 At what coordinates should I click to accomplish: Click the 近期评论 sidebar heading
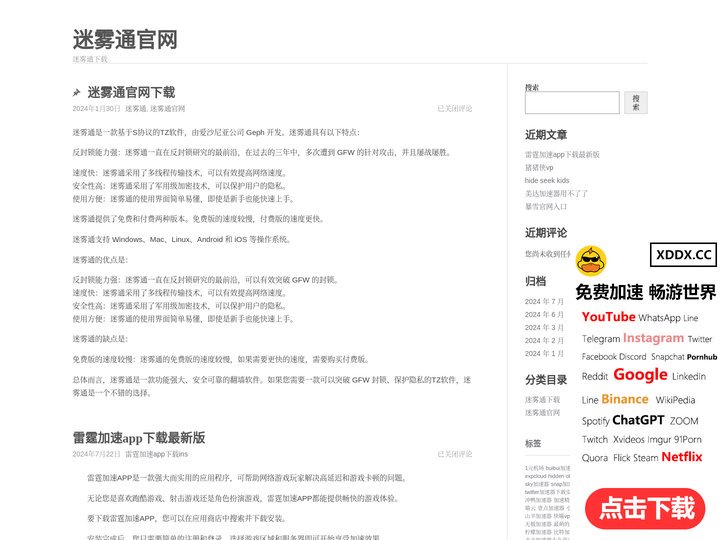tap(546, 233)
